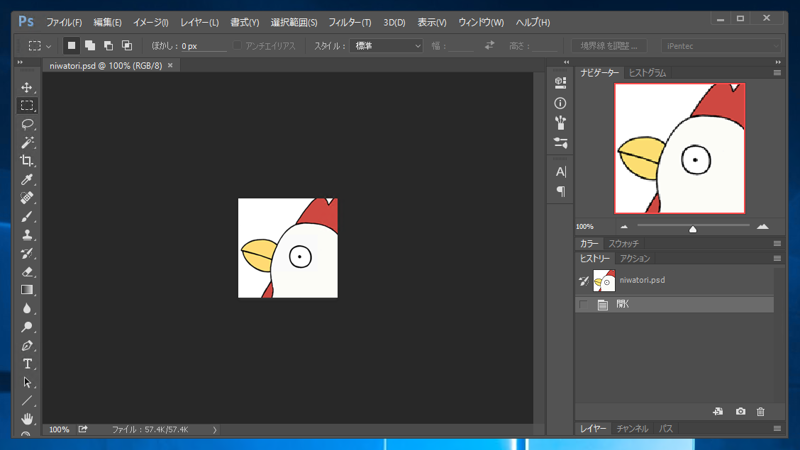Select the Move tool
The width and height of the screenshot is (800, 450).
27,87
